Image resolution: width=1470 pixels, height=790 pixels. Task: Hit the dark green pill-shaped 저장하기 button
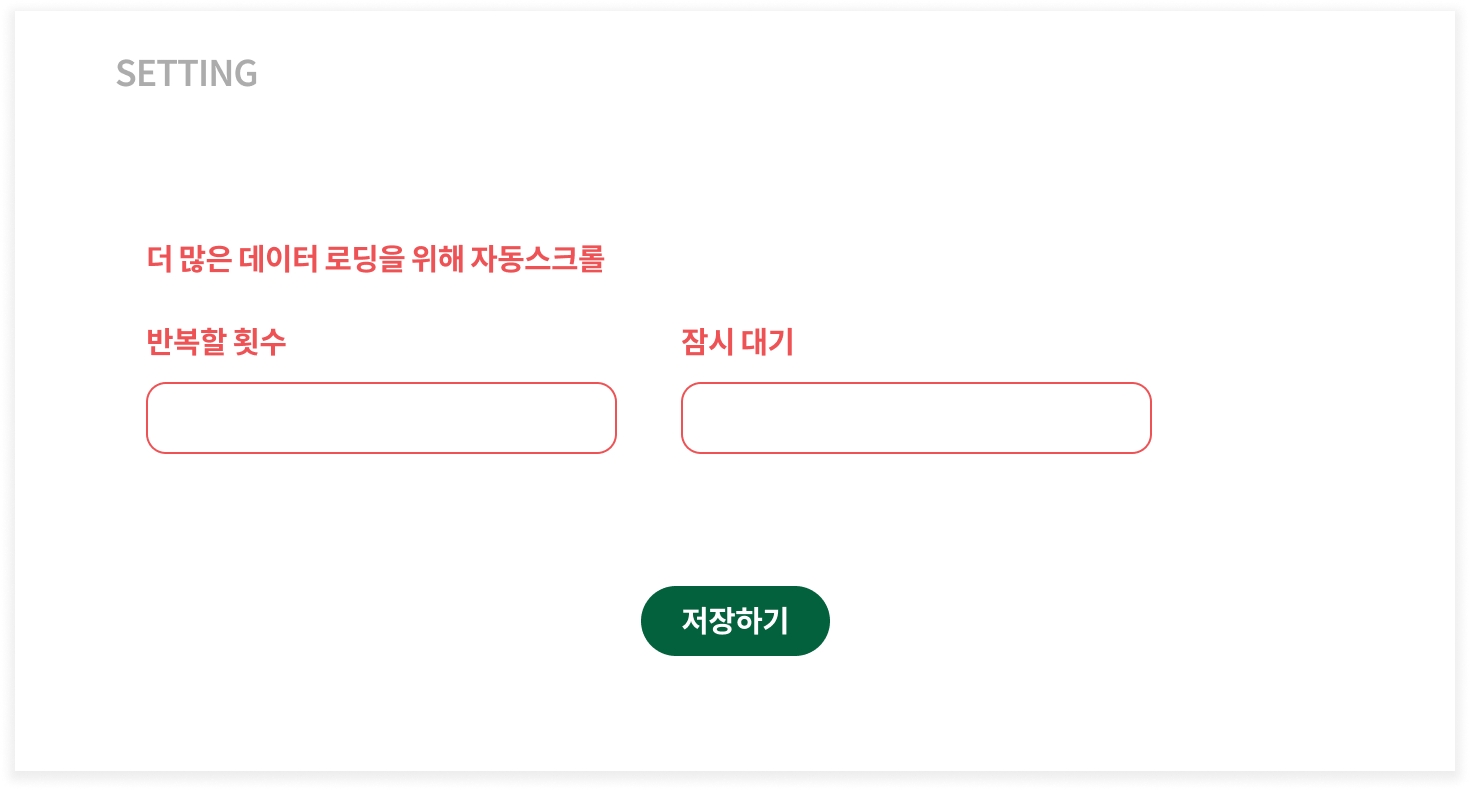[x=735, y=621]
